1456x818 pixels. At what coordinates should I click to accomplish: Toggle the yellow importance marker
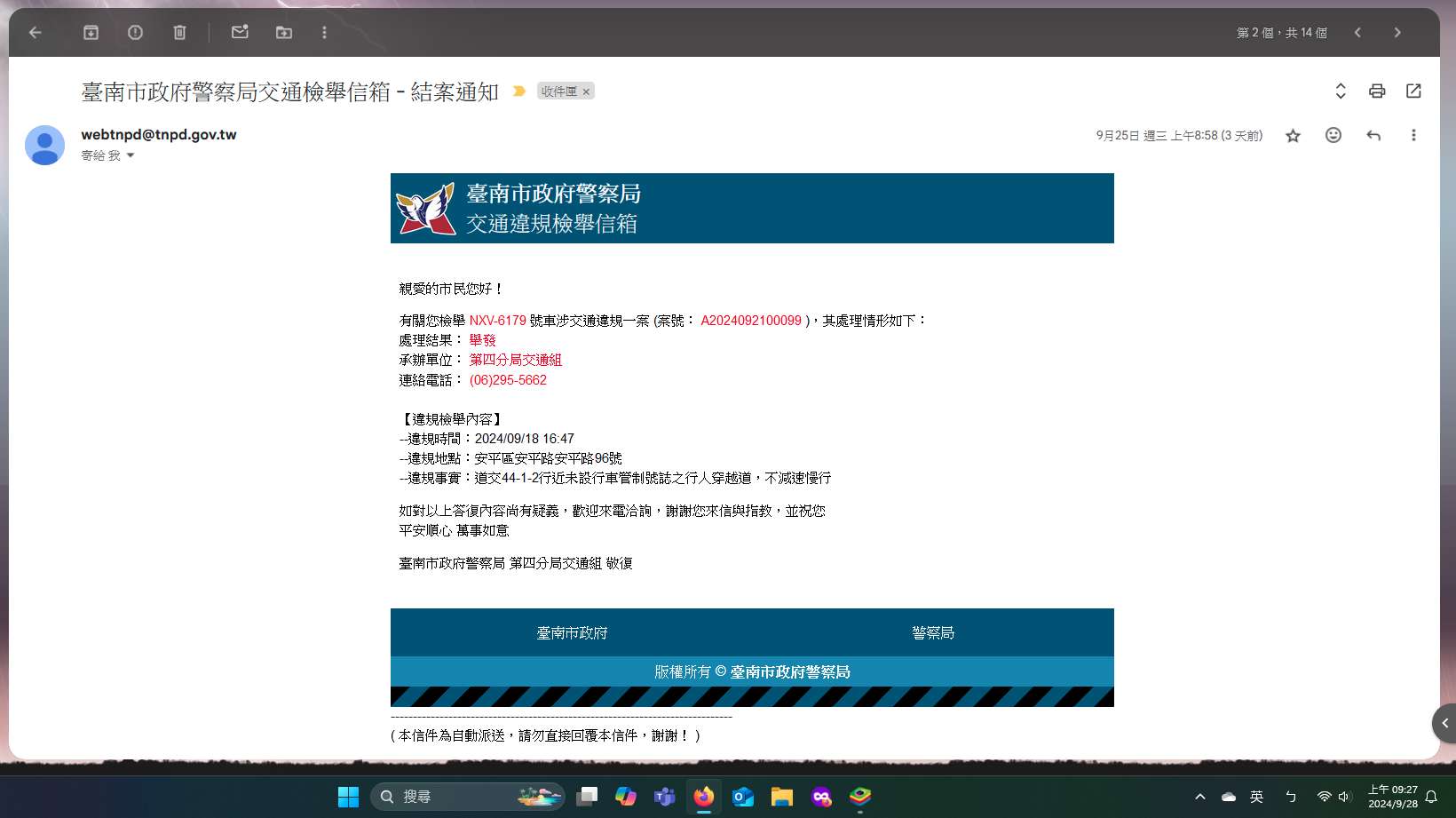519,91
